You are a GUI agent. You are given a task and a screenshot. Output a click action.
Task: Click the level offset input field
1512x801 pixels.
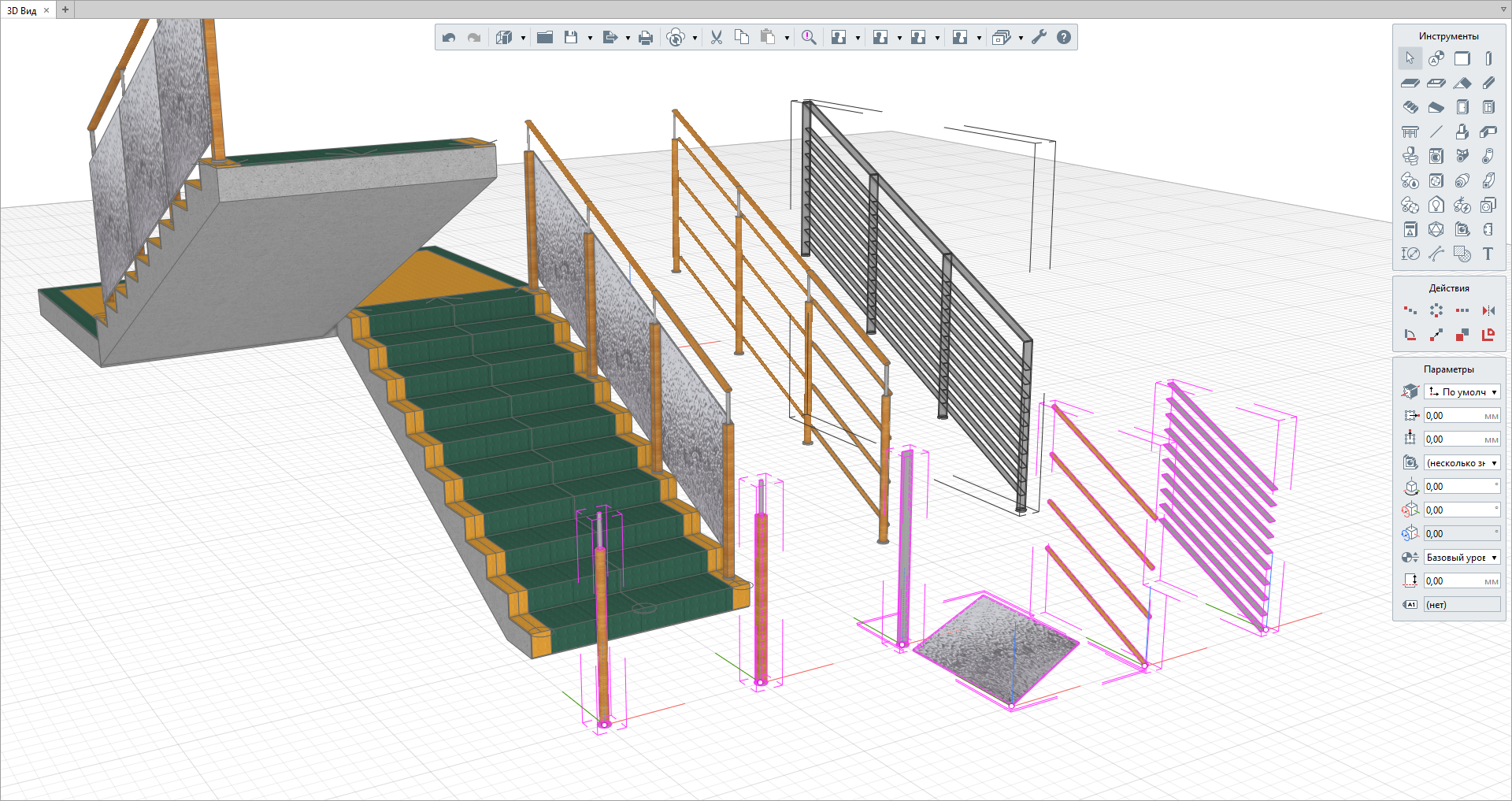pos(1462,580)
